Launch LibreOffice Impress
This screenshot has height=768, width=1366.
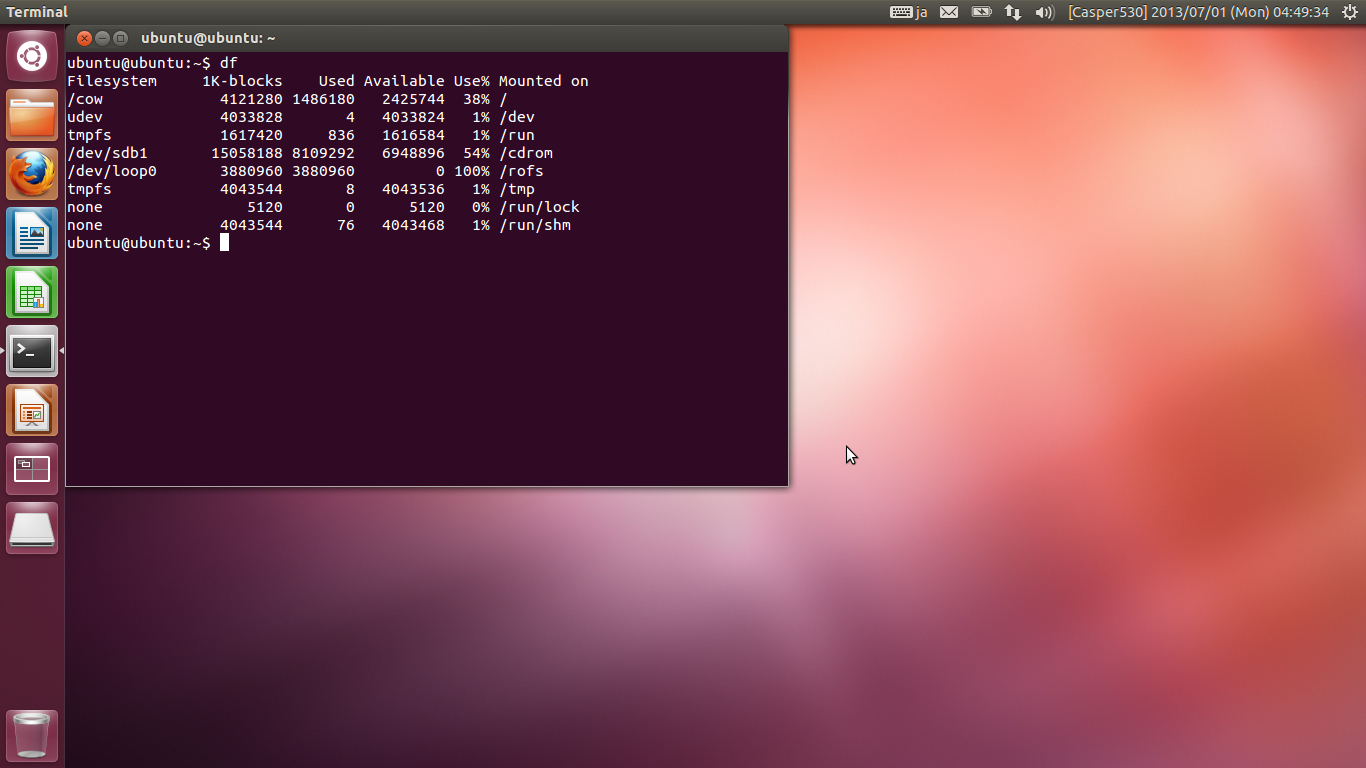32,410
